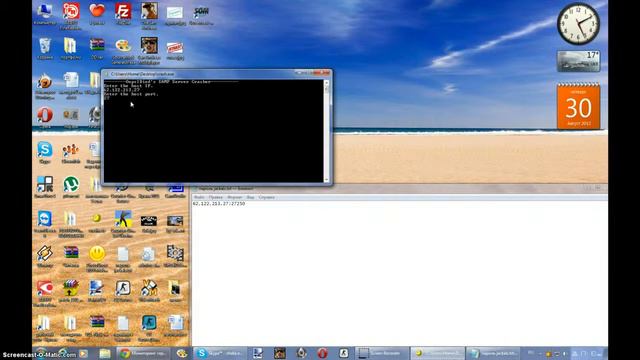Open Notepad's second menu (Edit)

pyautogui.click(x=216, y=197)
